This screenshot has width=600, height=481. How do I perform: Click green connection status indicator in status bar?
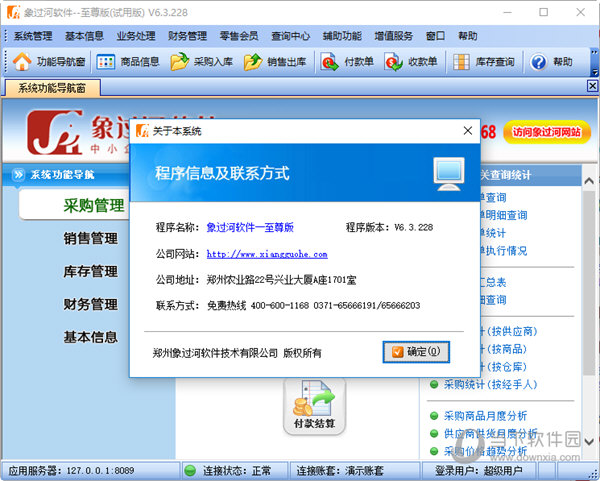[x=190, y=470]
